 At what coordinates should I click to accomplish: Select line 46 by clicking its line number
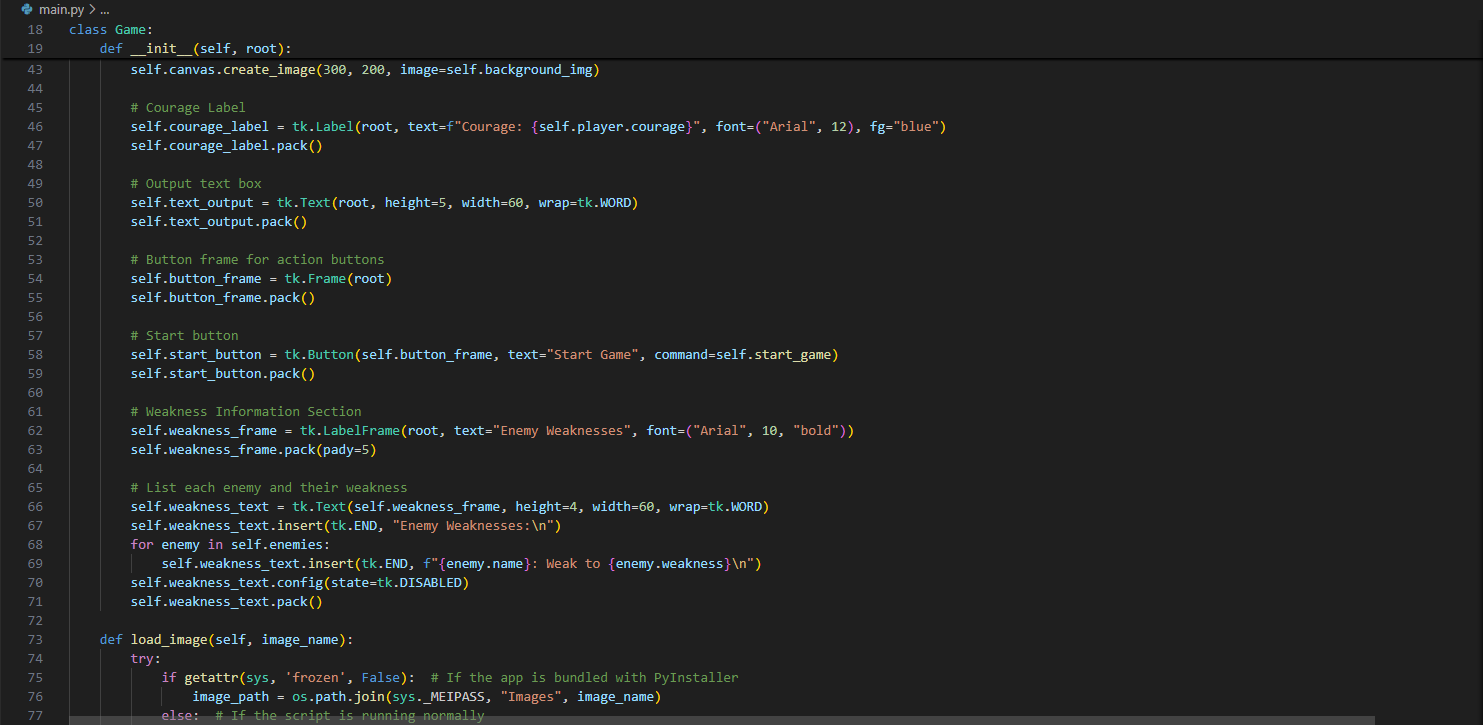(x=35, y=125)
